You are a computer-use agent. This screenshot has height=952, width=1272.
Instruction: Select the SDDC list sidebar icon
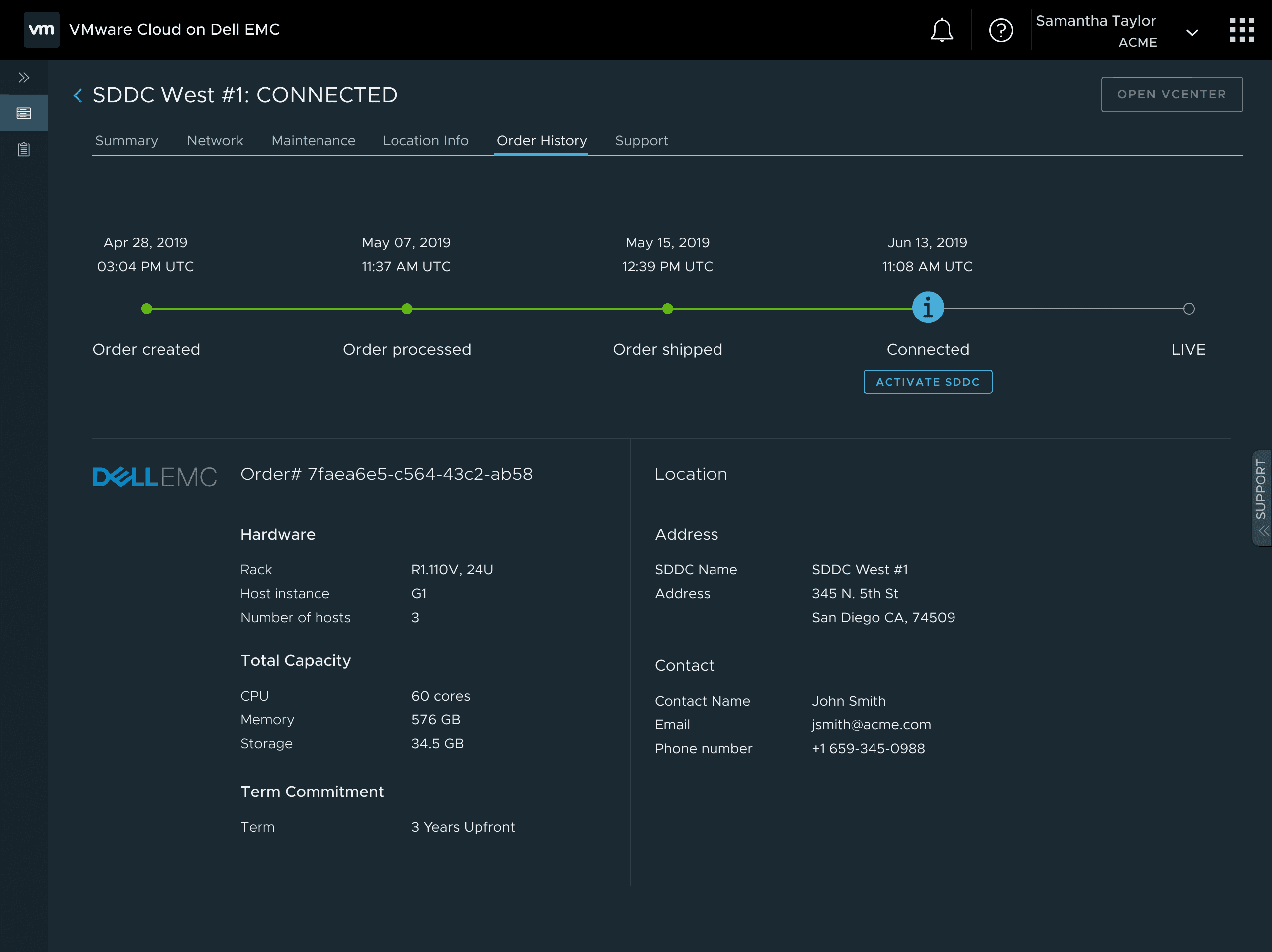point(23,113)
